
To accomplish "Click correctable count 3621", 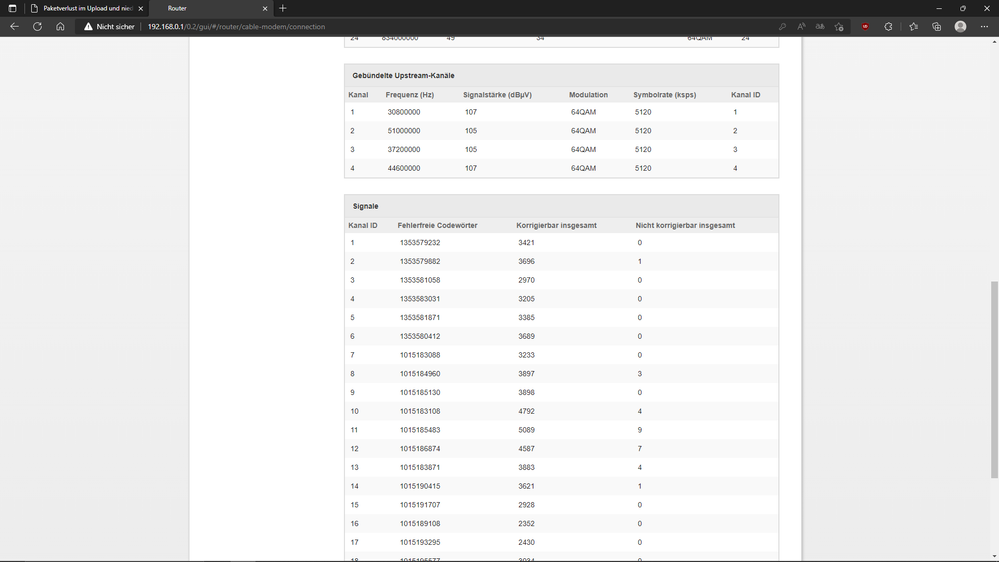I will [526, 486].
